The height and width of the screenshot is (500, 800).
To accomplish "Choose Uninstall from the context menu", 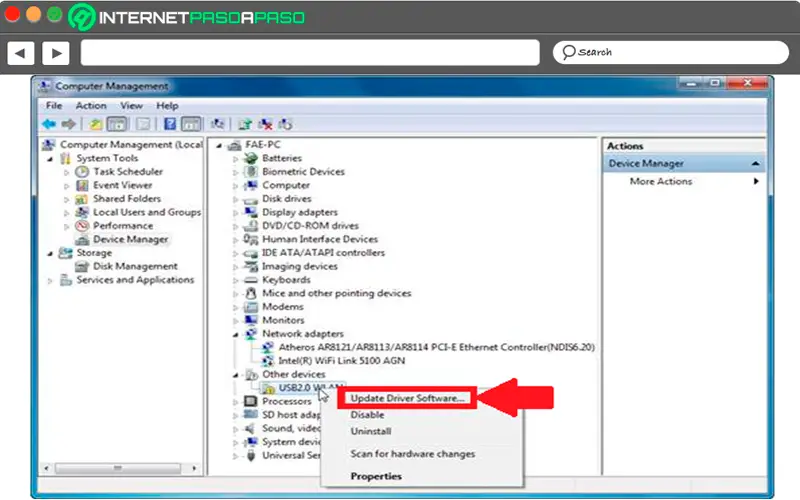I will [x=371, y=431].
